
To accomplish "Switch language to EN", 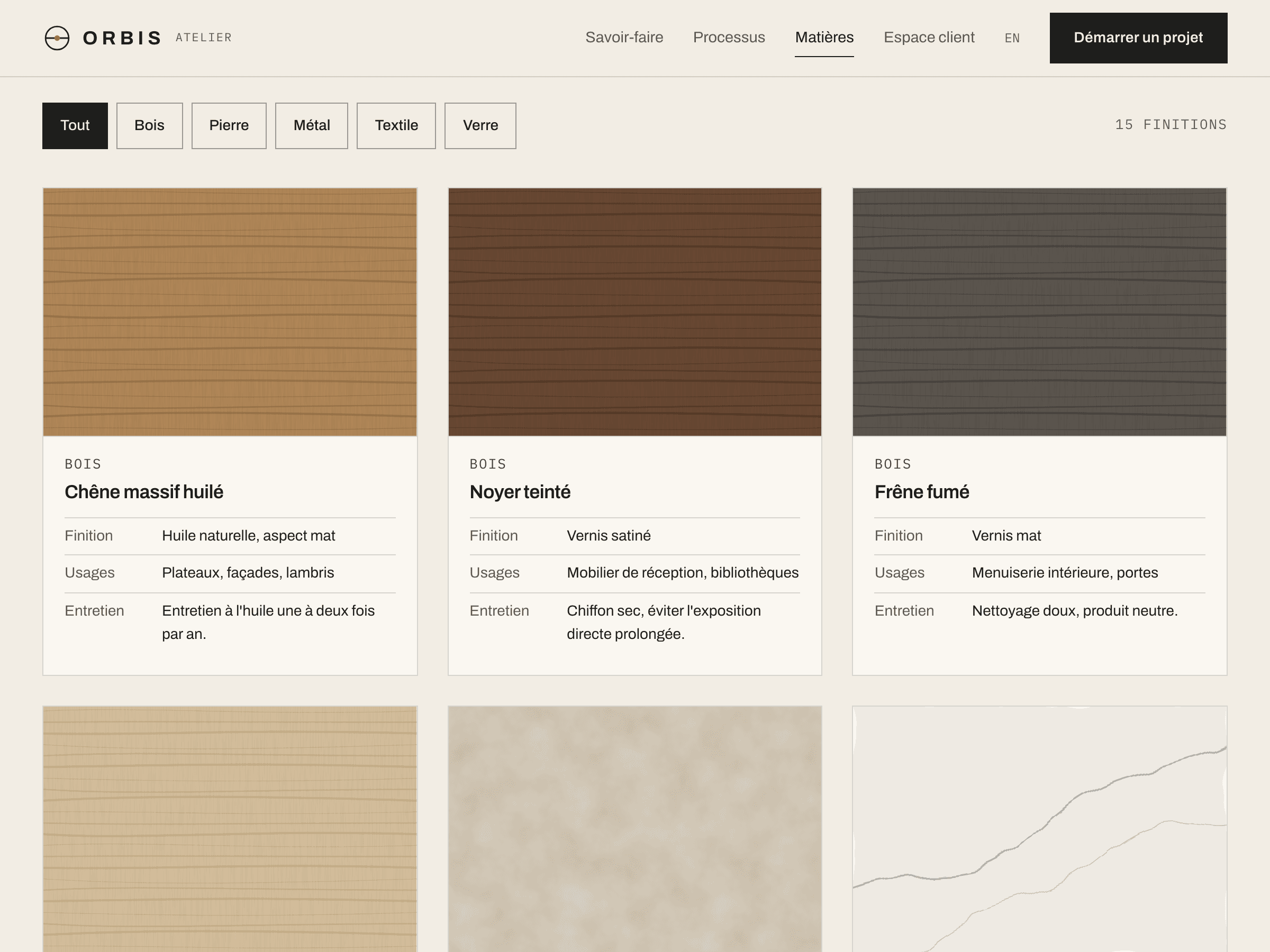I will coord(1012,39).
